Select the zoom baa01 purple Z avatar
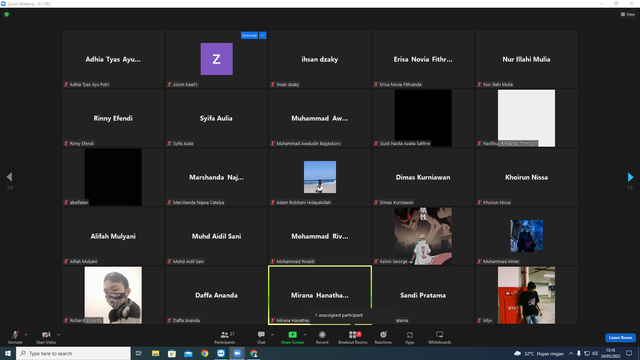Viewport: 640px width, 360px height. [x=217, y=59]
